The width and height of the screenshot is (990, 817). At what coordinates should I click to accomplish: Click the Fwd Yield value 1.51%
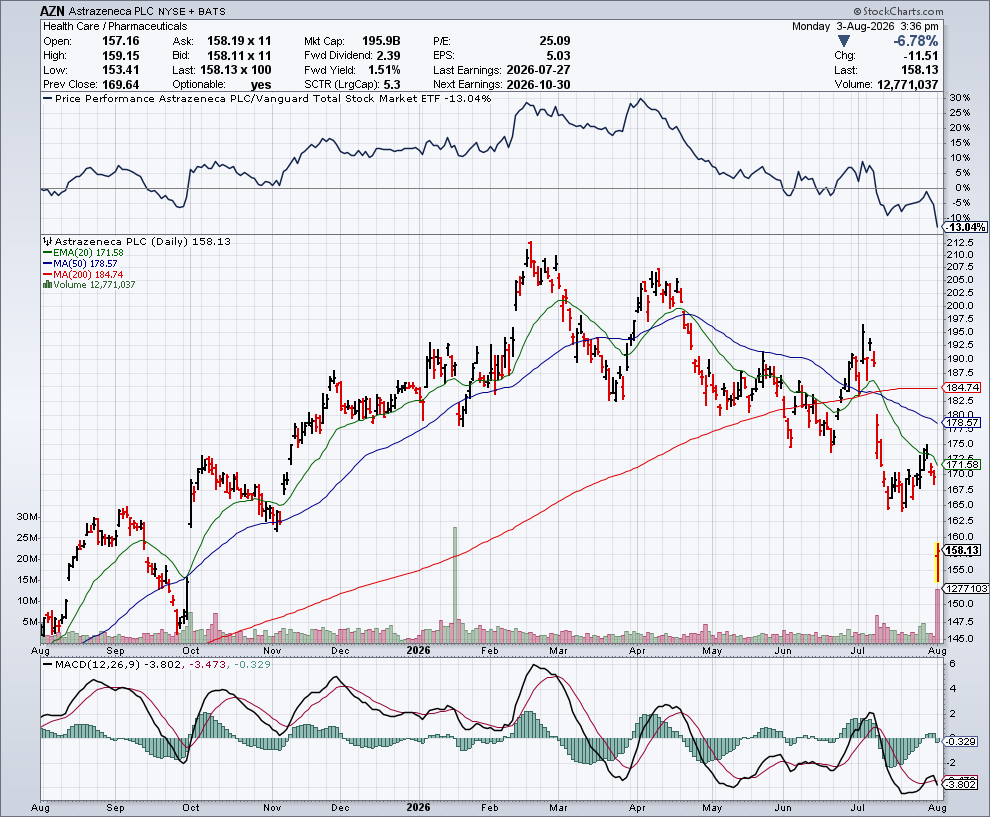385,70
